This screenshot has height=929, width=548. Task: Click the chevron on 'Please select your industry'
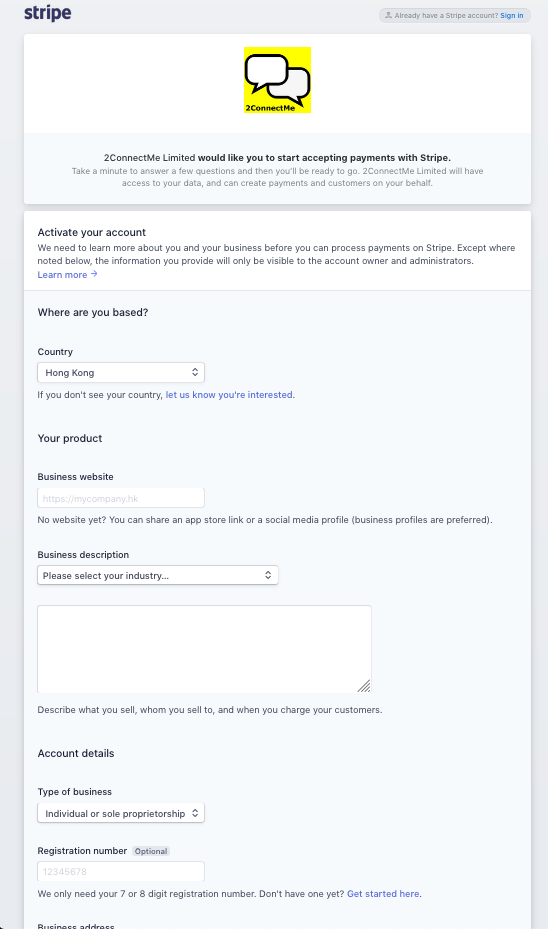(268, 575)
